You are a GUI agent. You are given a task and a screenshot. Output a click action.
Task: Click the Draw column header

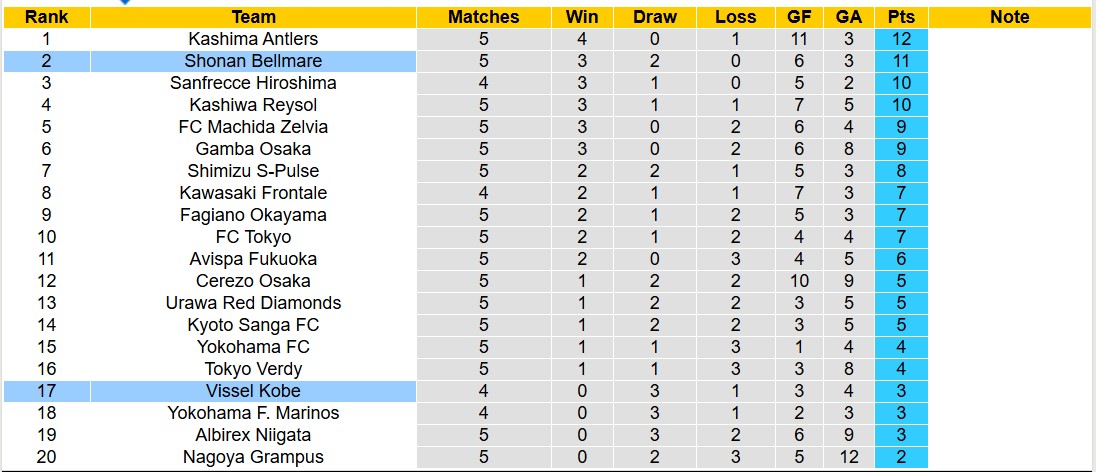pos(655,17)
